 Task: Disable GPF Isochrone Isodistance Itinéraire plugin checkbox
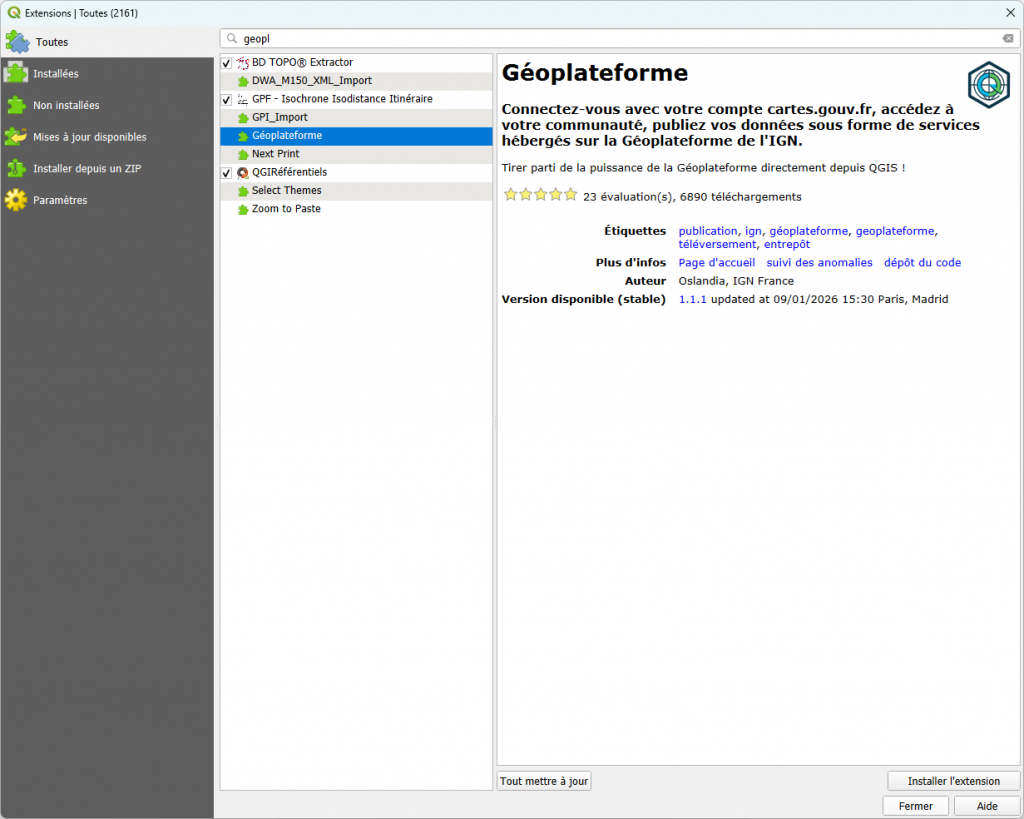click(227, 100)
